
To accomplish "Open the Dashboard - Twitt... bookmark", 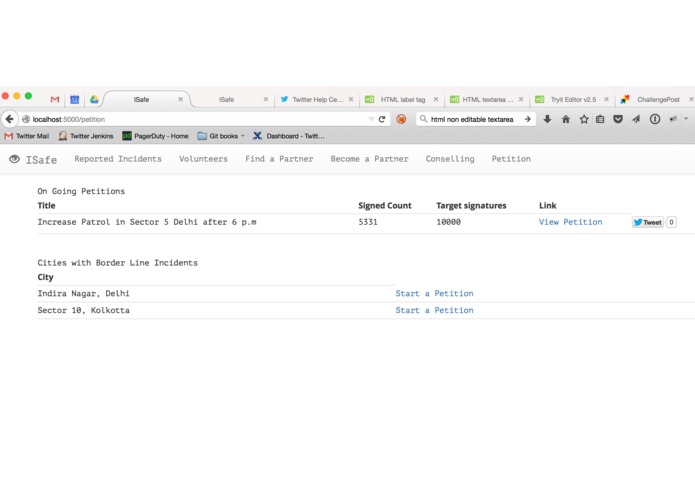I will click(289, 136).
